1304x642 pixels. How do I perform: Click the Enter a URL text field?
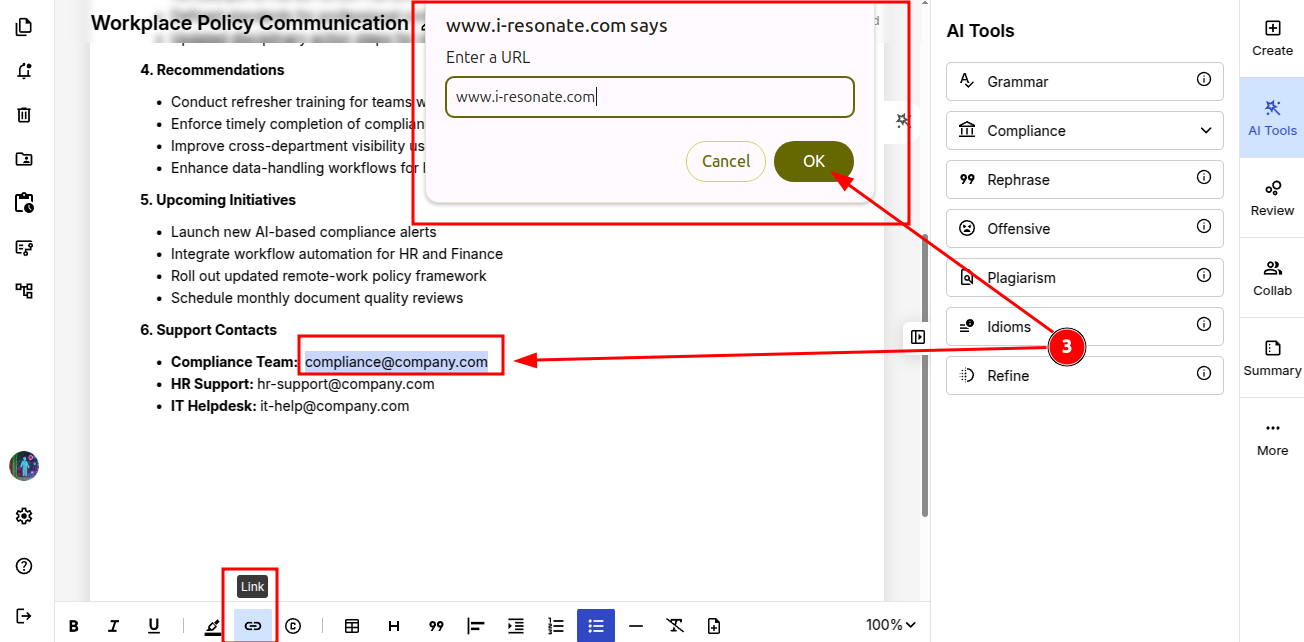point(650,97)
